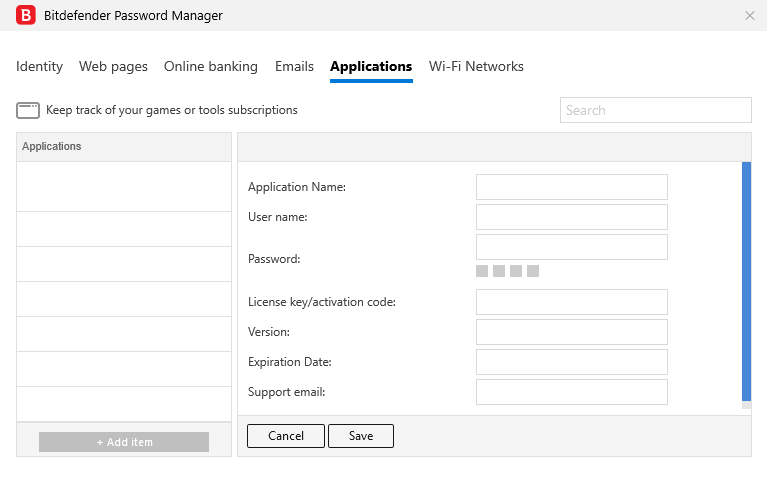Focus the License key/activation code field
The width and height of the screenshot is (767, 499).
(571, 302)
